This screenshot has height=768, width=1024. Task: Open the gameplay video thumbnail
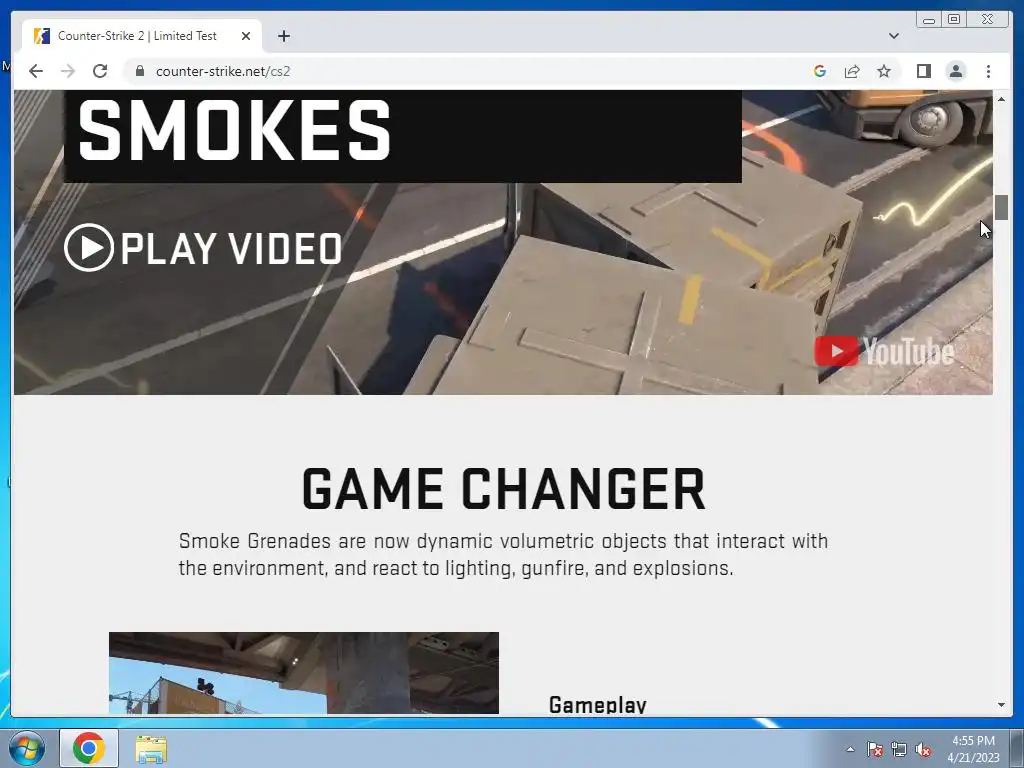pos(304,673)
